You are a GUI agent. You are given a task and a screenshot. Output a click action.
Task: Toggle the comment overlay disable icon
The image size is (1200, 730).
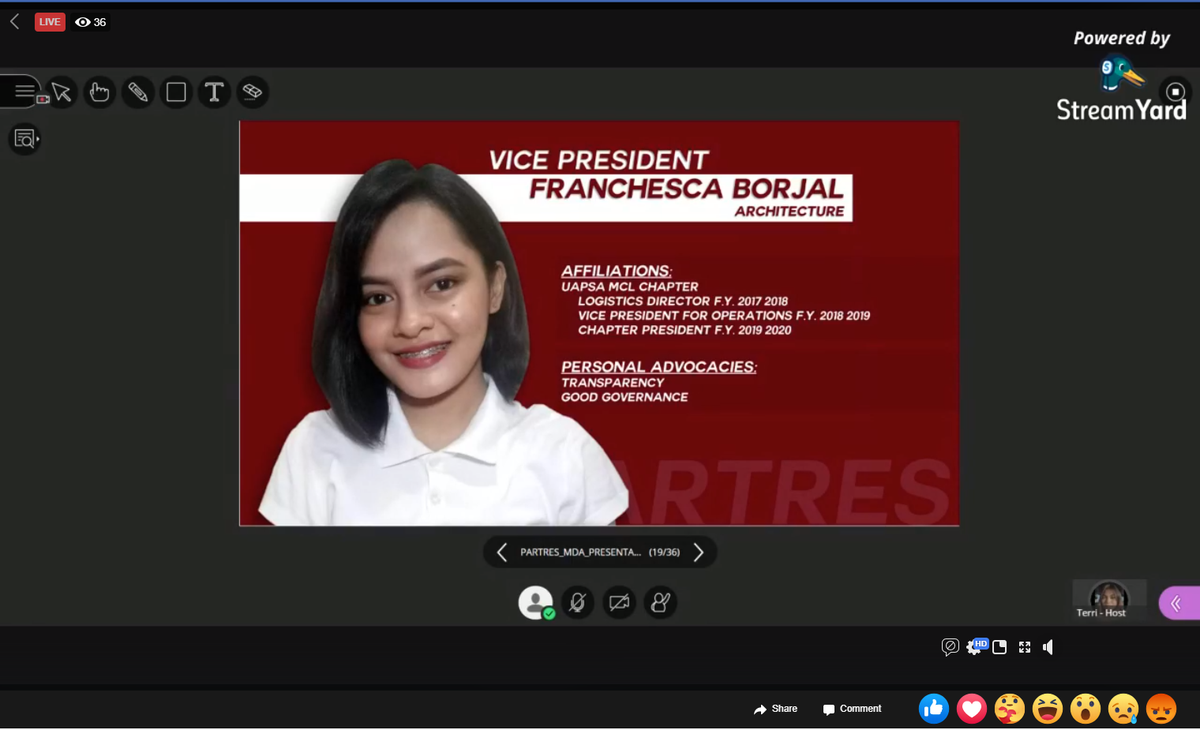(950, 647)
